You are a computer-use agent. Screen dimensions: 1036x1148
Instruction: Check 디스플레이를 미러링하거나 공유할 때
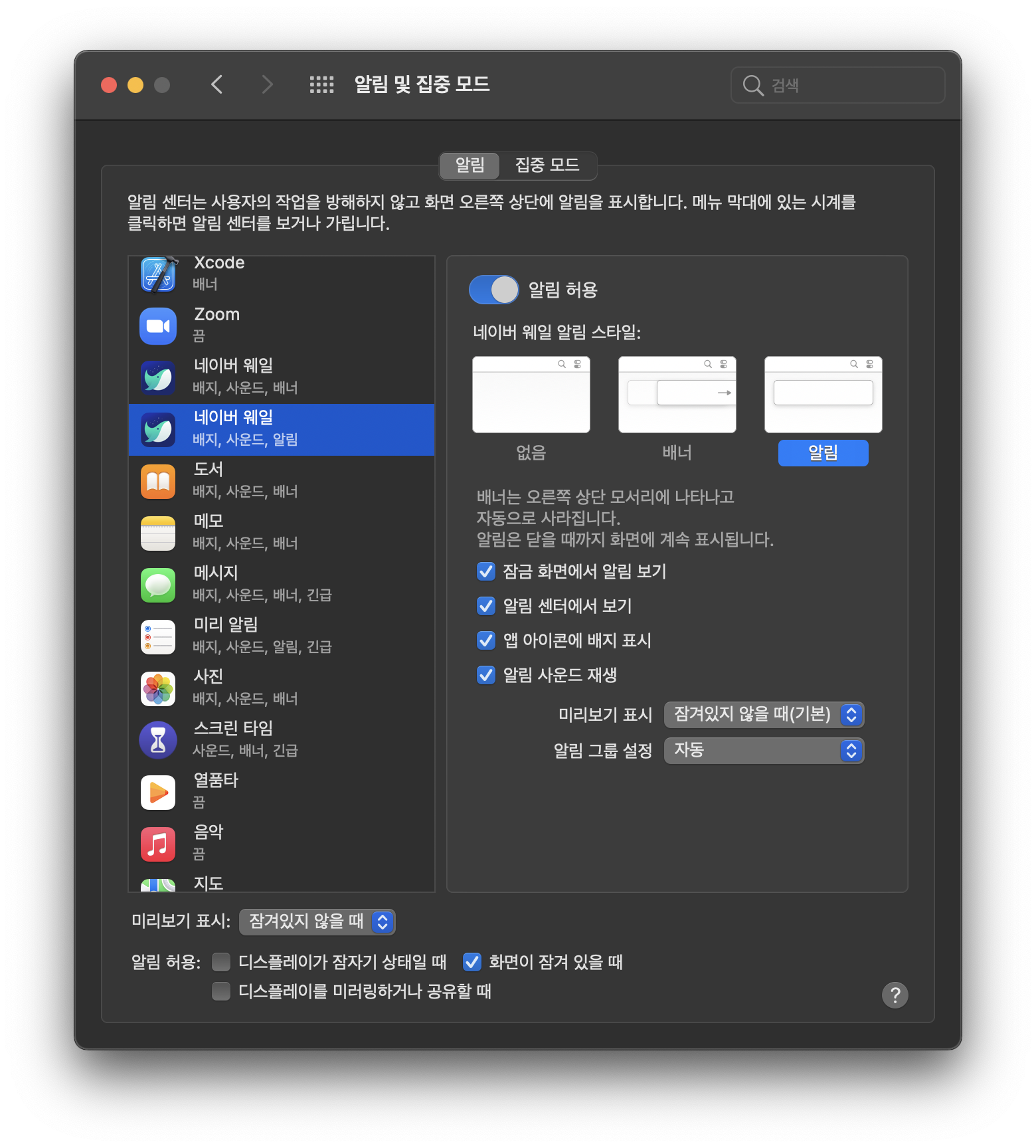tap(221, 991)
